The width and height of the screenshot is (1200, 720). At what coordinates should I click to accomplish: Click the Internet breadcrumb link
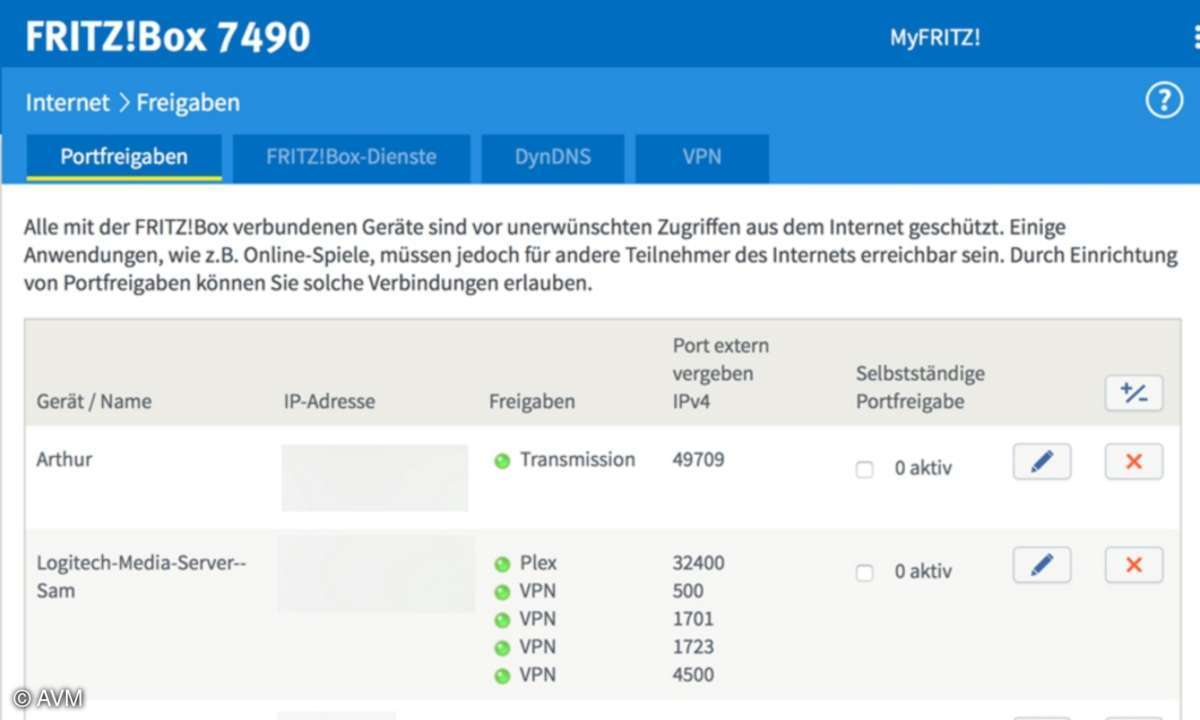click(68, 102)
